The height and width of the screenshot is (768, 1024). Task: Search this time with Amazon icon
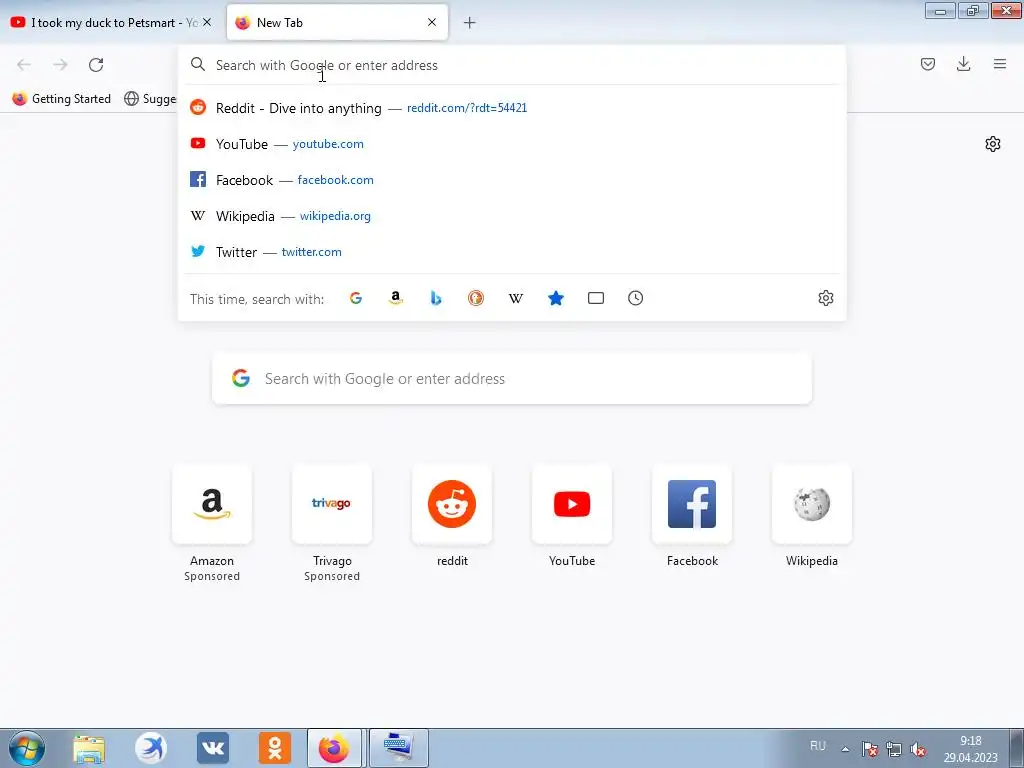396,298
